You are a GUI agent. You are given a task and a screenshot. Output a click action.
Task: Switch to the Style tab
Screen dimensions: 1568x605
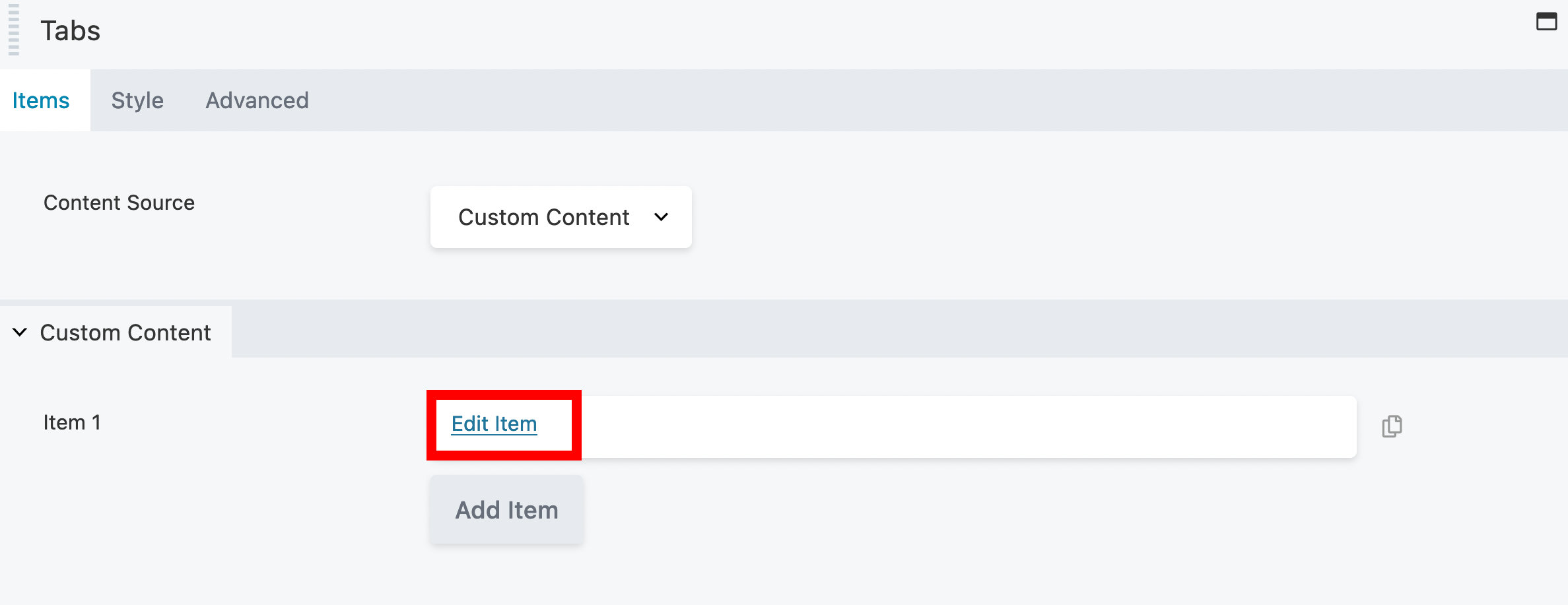pyautogui.click(x=137, y=100)
